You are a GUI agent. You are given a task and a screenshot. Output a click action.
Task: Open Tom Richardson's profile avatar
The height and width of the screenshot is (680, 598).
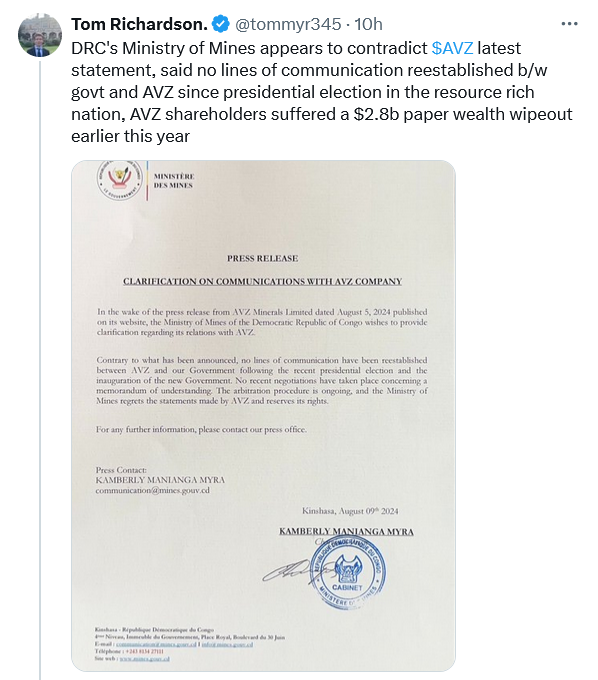pos(39,35)
